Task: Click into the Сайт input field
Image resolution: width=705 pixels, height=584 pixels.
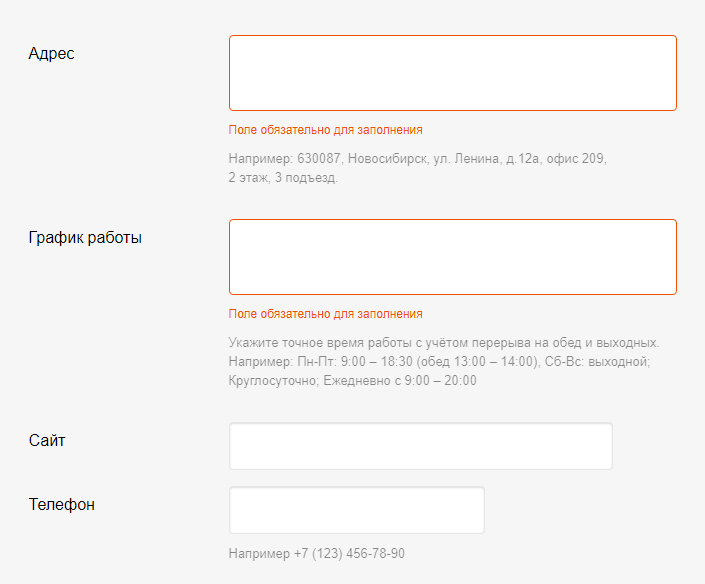Action: tap(420, 446)
